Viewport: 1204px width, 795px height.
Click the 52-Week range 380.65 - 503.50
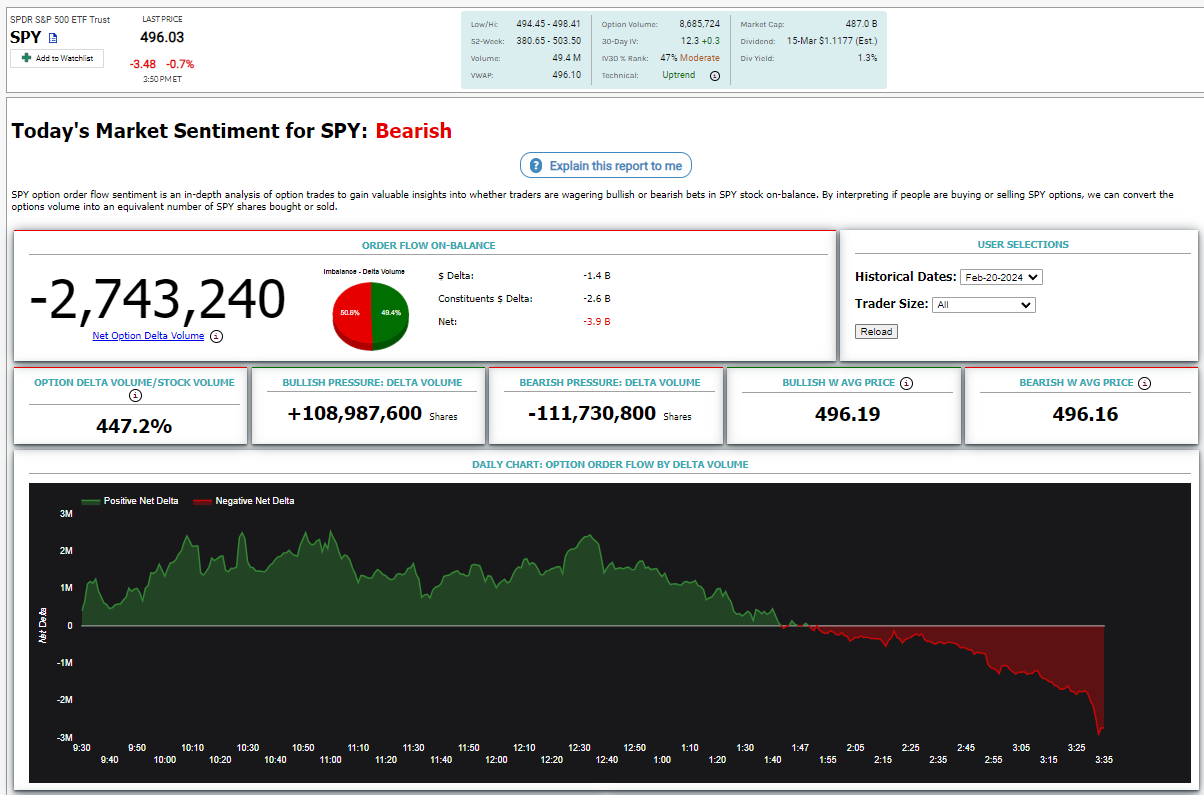point(548,41)
